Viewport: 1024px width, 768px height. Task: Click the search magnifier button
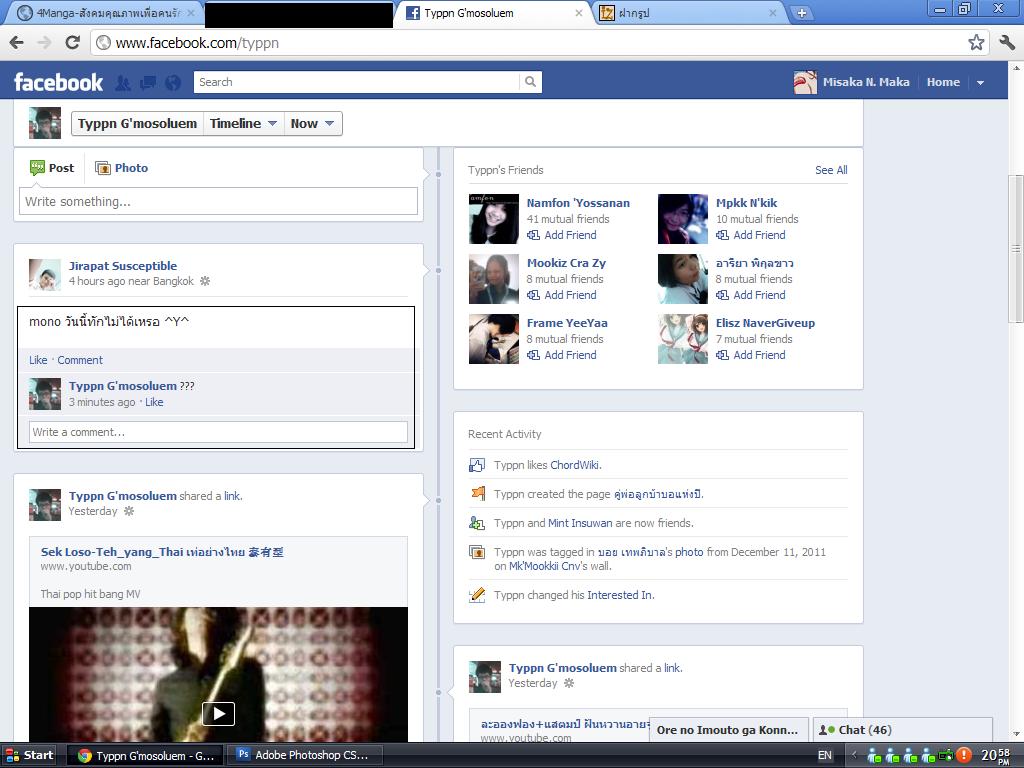click(x=530, y=82)
